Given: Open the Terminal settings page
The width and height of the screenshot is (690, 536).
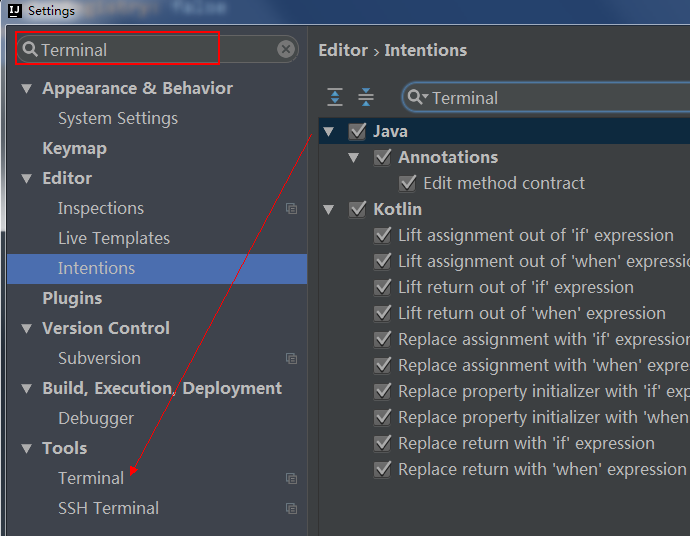Looking at the screenshot, I should tap(91, 478).
